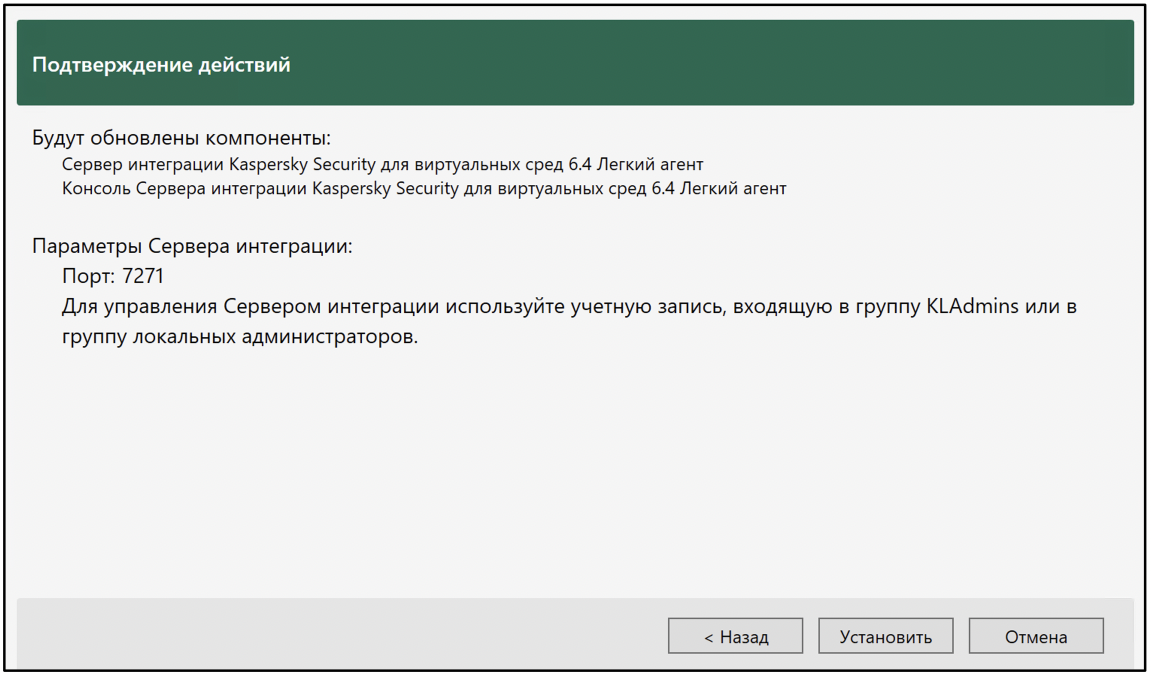
Task: Click the text группу локальных администраторов
Action: pos(239,338)
